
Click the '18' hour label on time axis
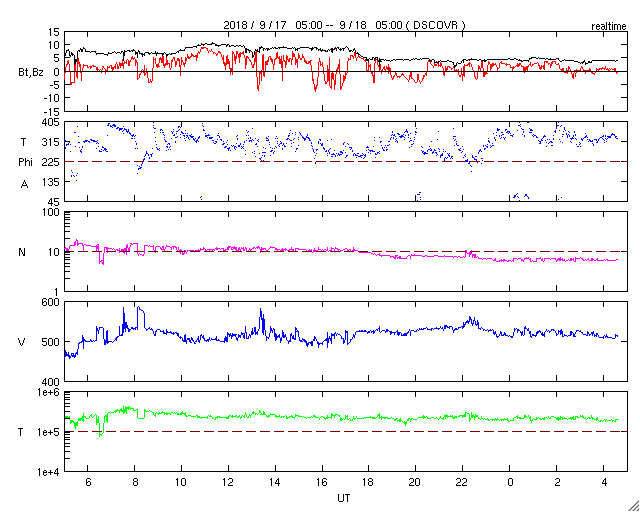[369, 482]
